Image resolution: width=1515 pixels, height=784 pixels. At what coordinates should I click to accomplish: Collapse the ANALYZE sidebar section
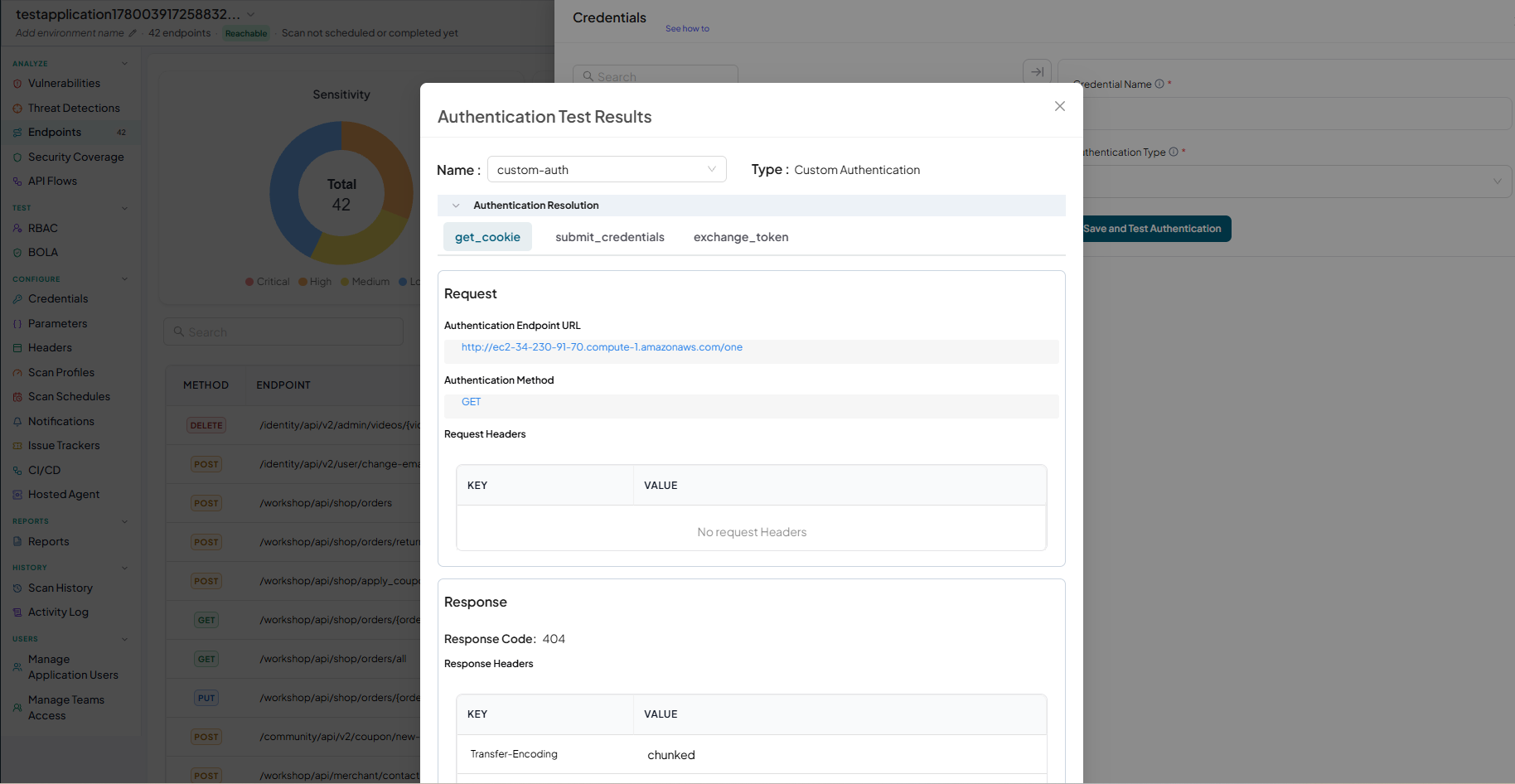[x=124, y=64]
